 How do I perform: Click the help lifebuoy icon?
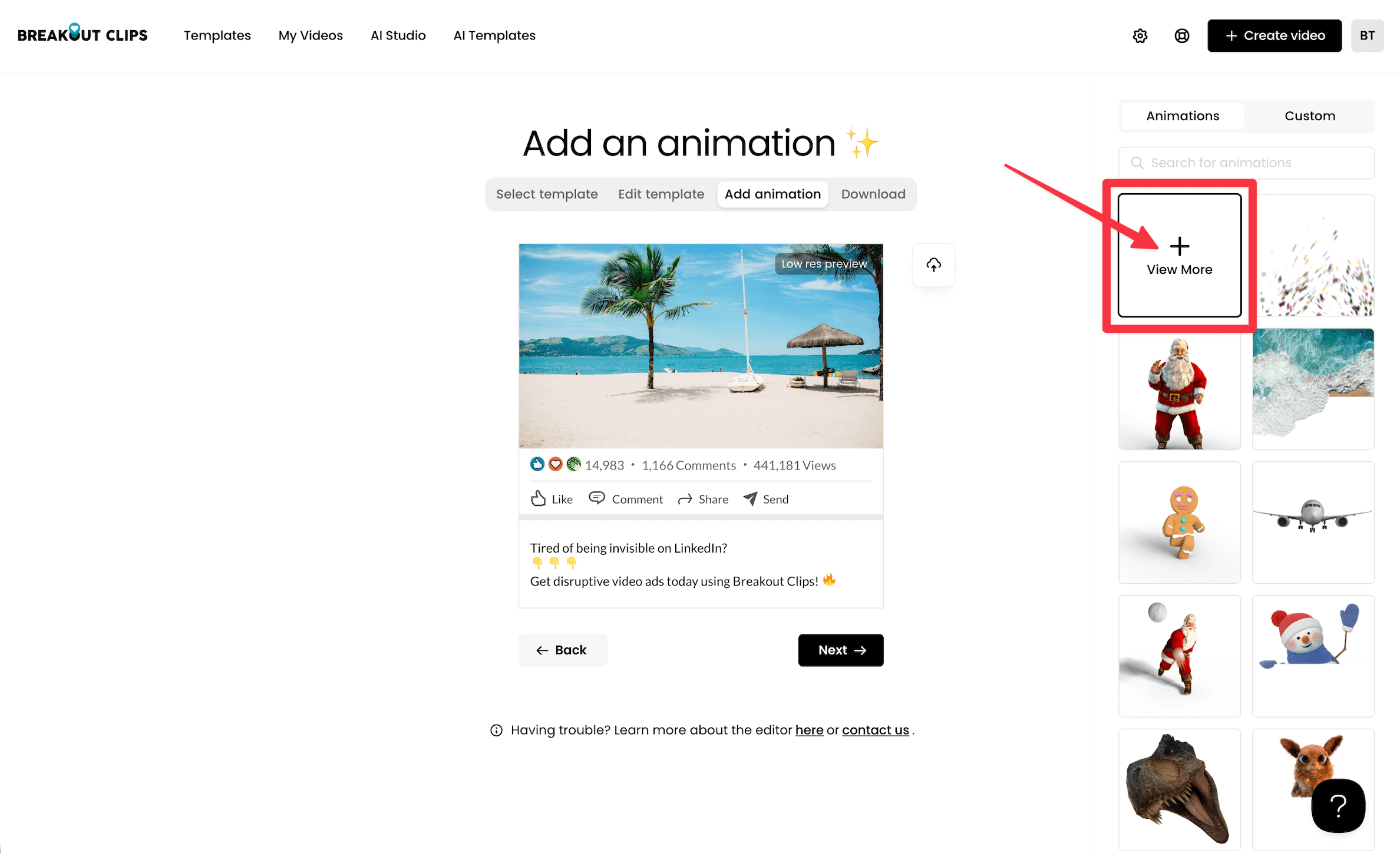(x=1181, y=36)
